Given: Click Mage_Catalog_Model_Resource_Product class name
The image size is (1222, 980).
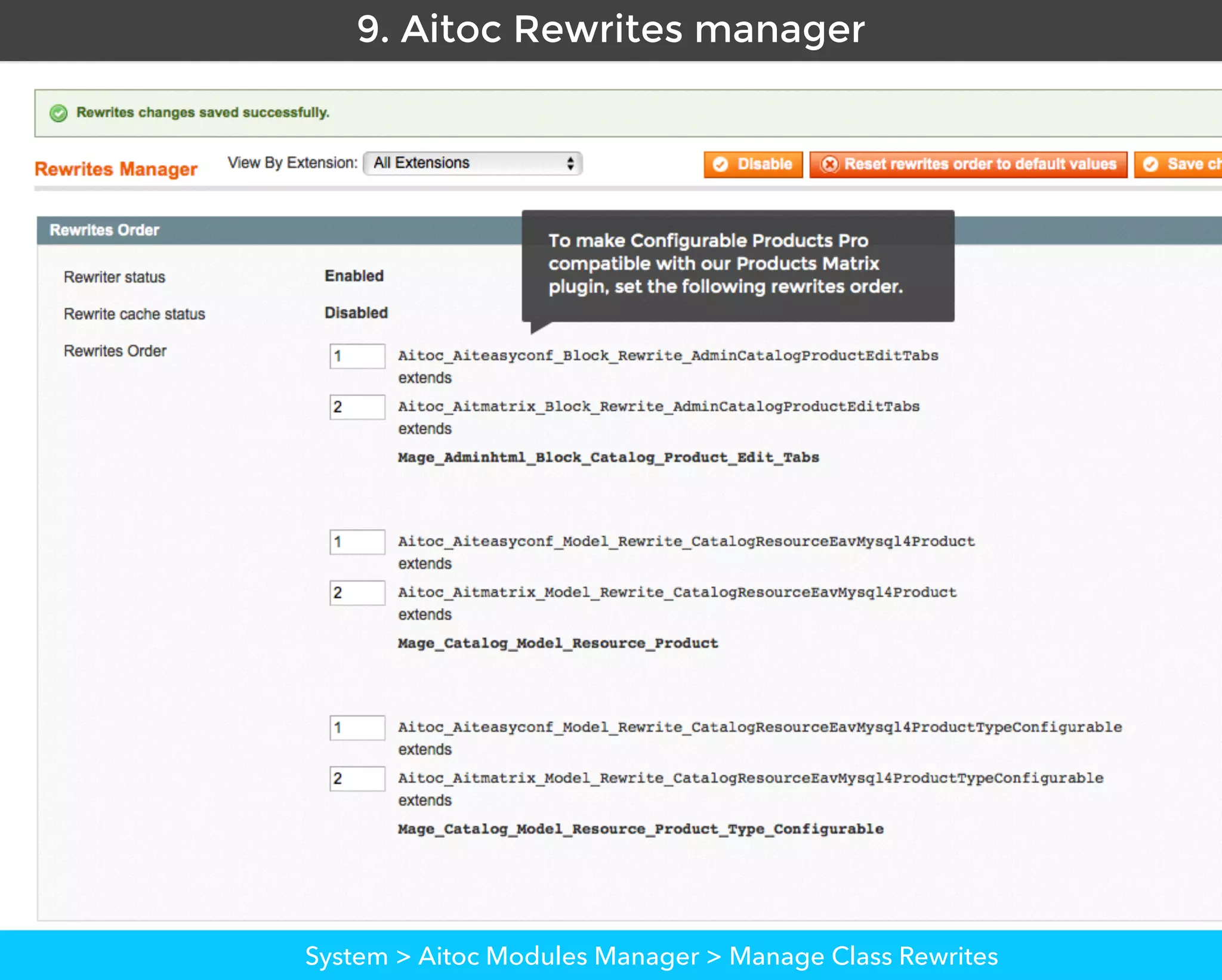Looking at the screenshot, I should click(x=558, y=643).
